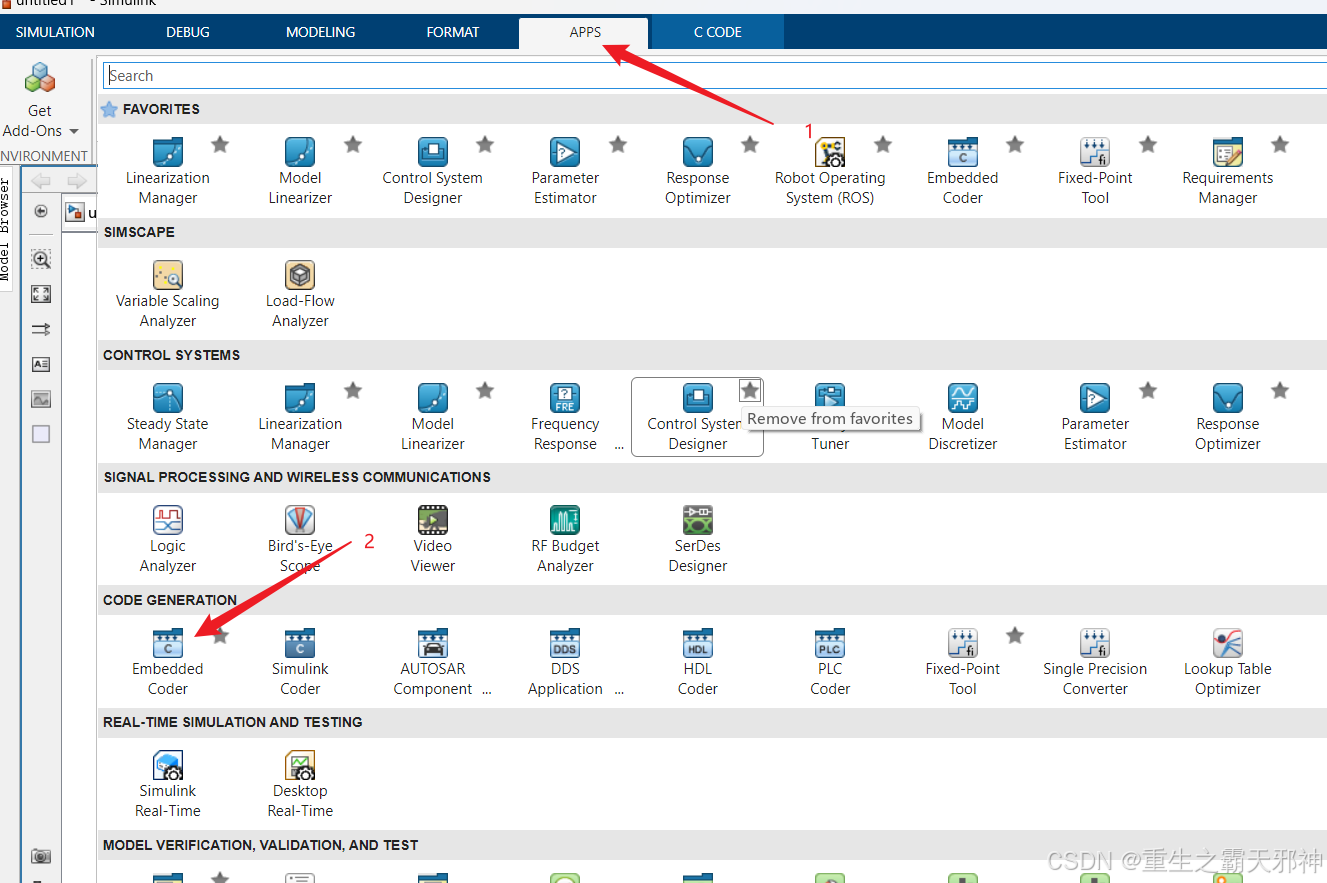This screenshot has width=1327, height=883.
Task: Click the Annotation text tool in palette
Action: click(41, 364)
